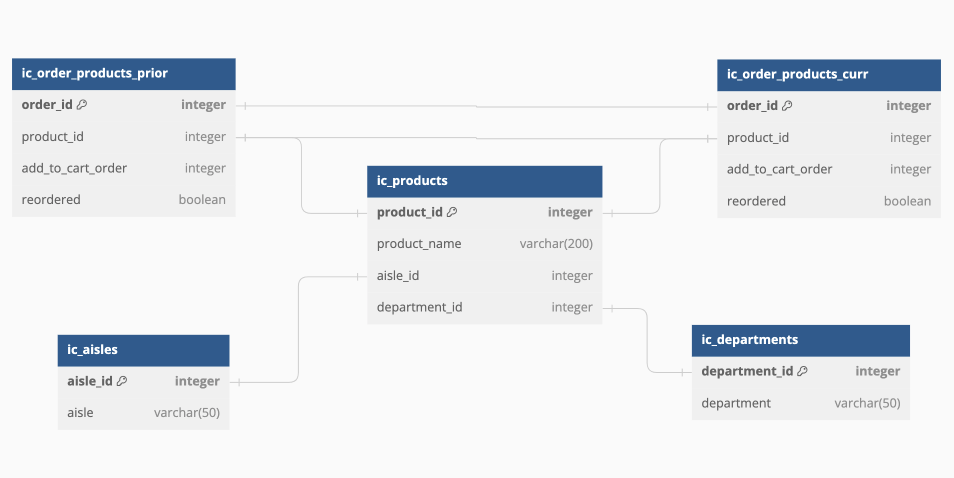This screenshot has width=954, height=478.
Task: Click the department_id column in ic_products
Action: [x=484, y=308]
